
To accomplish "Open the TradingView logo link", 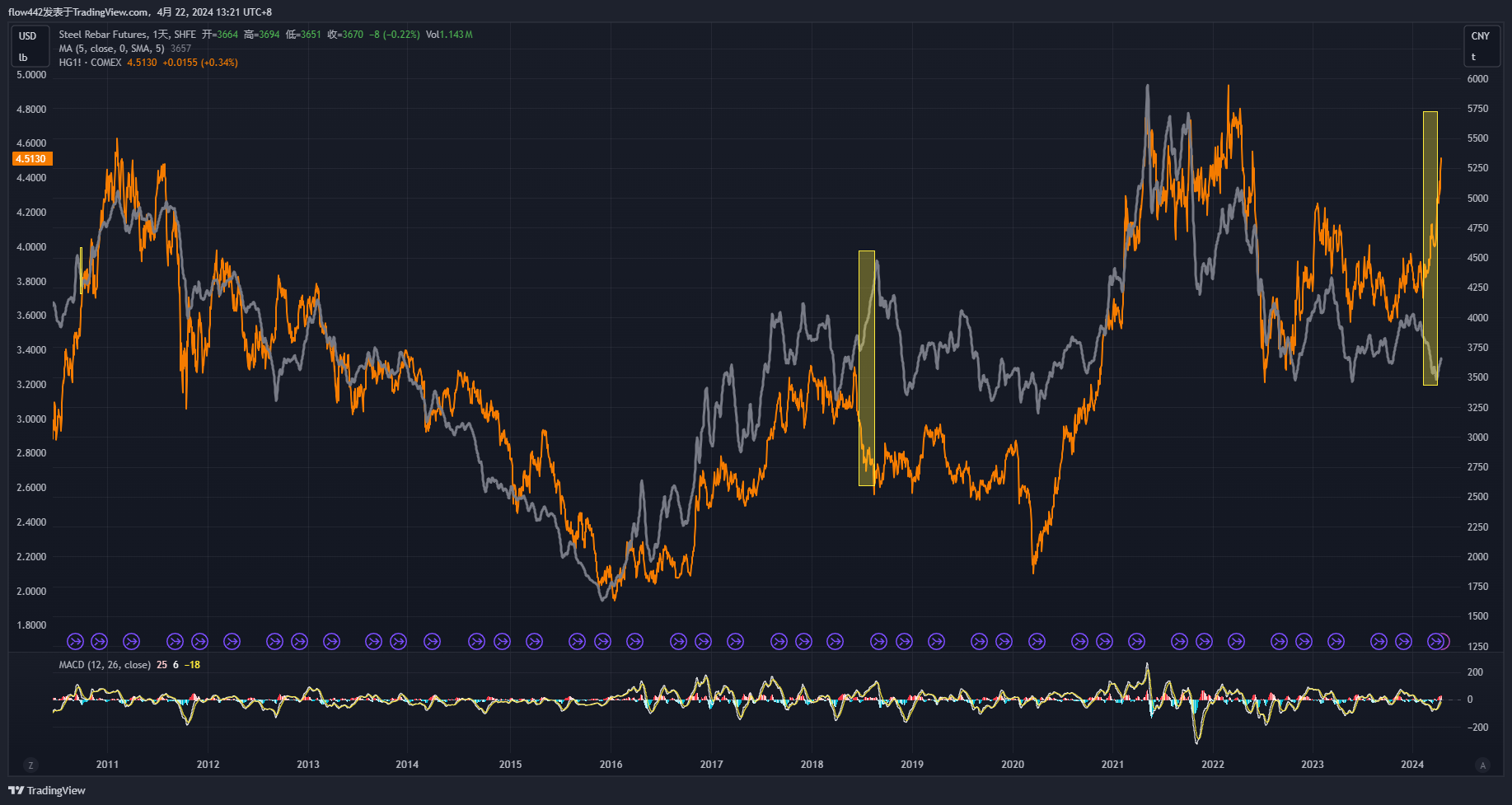I will click(x=47, y=790).
